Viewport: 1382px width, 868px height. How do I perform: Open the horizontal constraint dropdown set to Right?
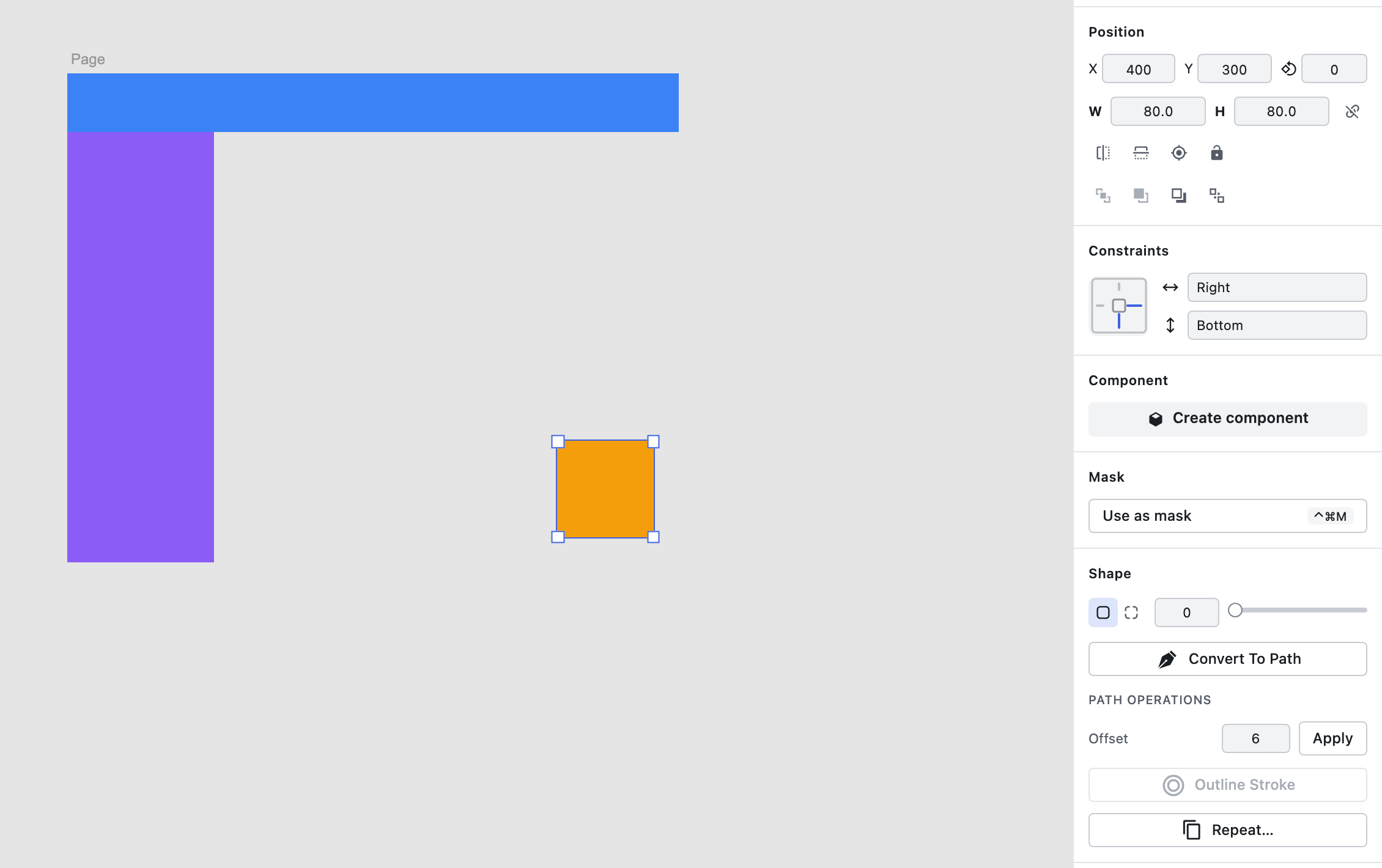pyautogui.click(x=1277, y=287)
